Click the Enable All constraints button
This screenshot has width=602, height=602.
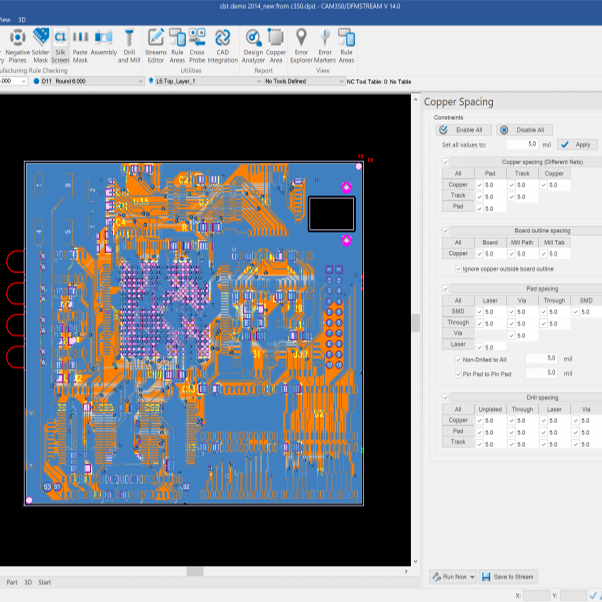click(463, 130)
